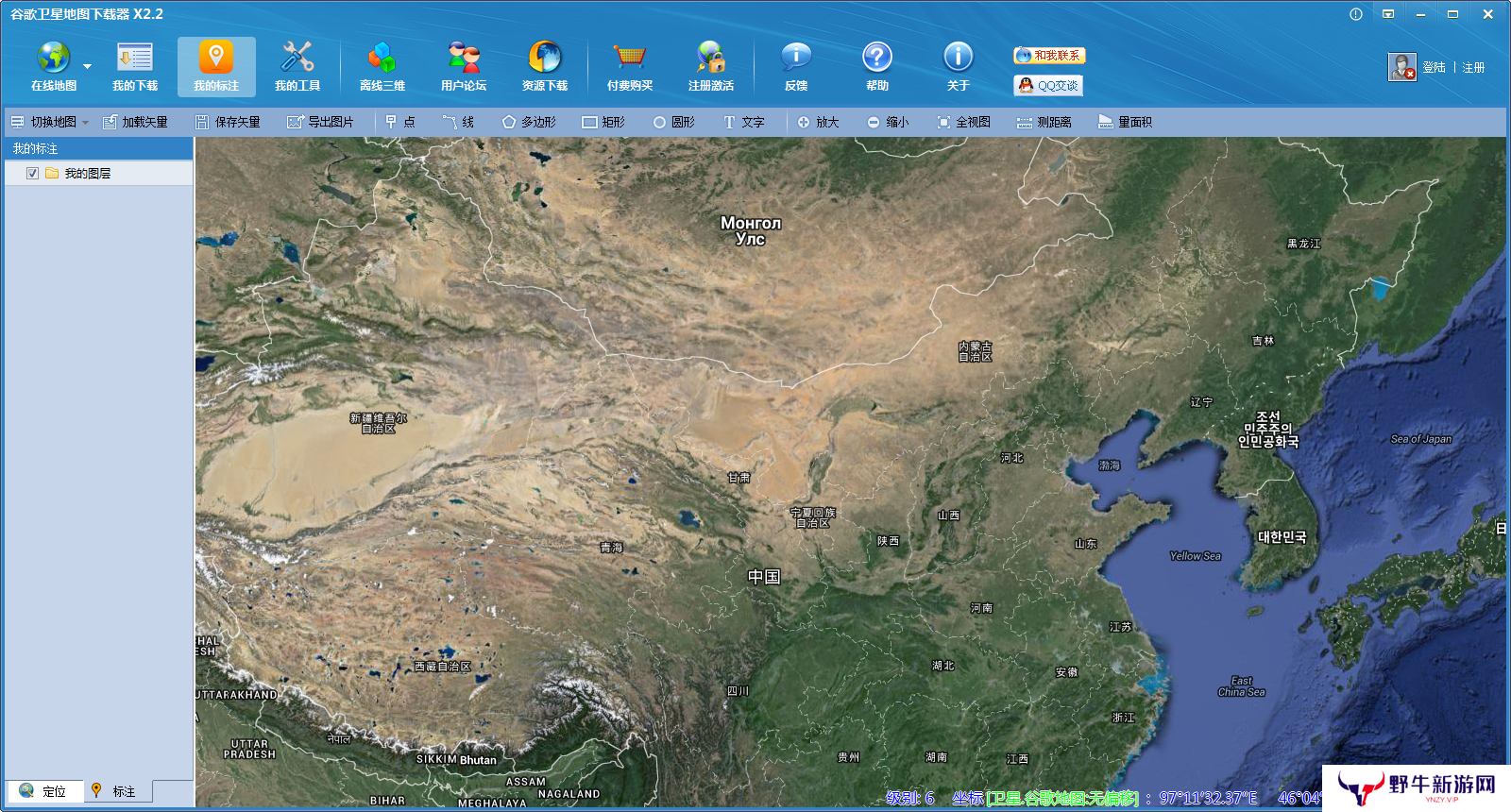Select the 矩形 rectangle tool

click(x=603, y=122)
